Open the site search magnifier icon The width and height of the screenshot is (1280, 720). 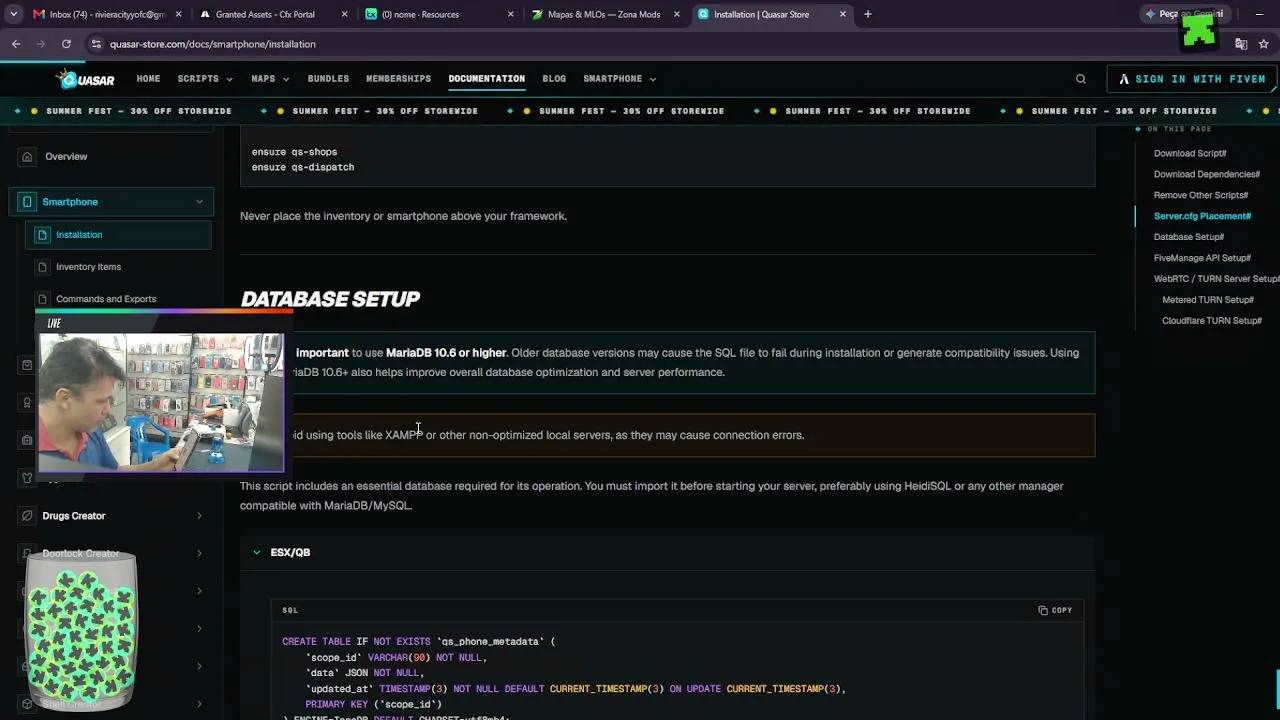tap(1080, 79)
